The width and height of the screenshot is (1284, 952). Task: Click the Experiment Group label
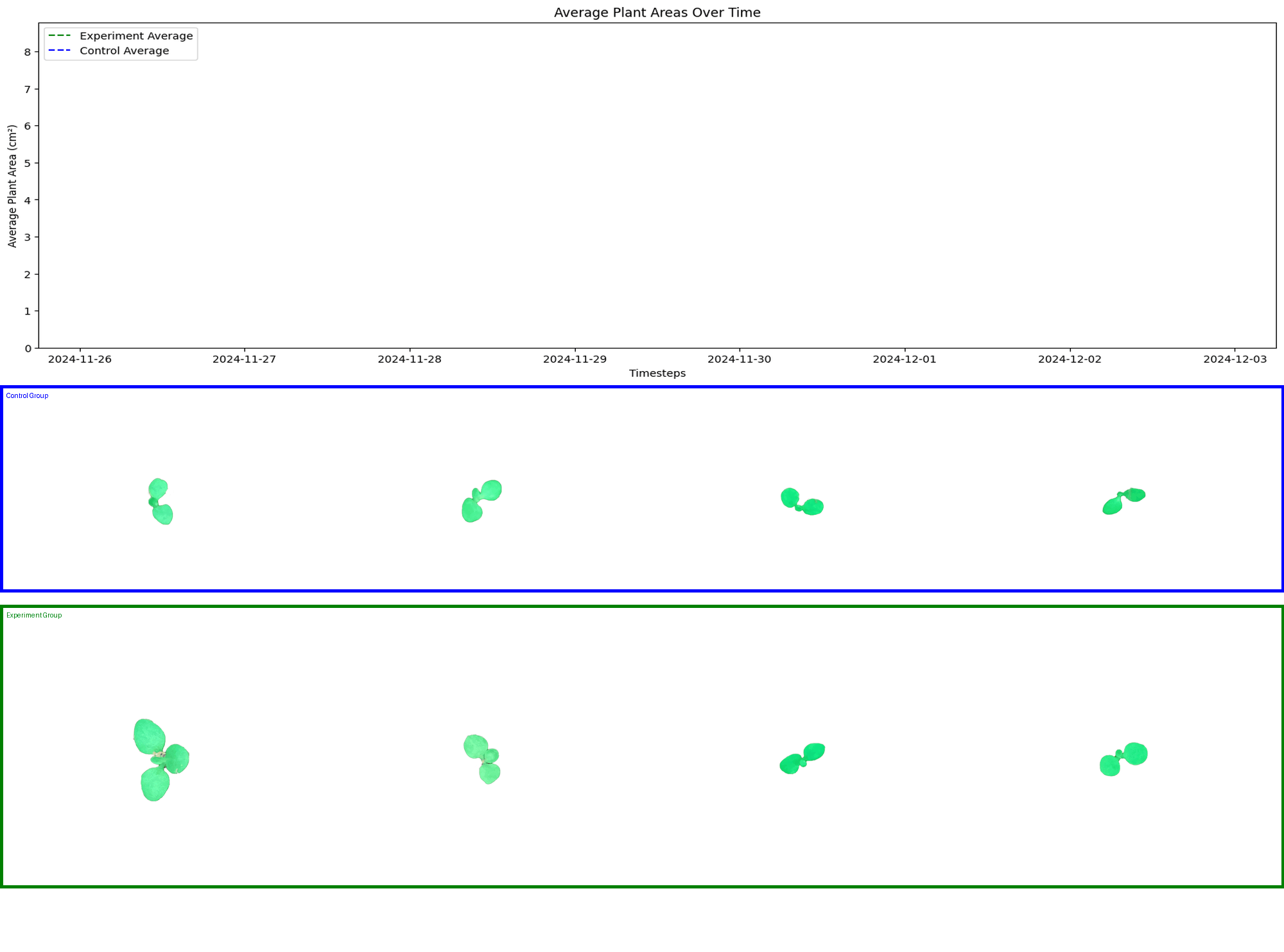click(x=34, y=616)
